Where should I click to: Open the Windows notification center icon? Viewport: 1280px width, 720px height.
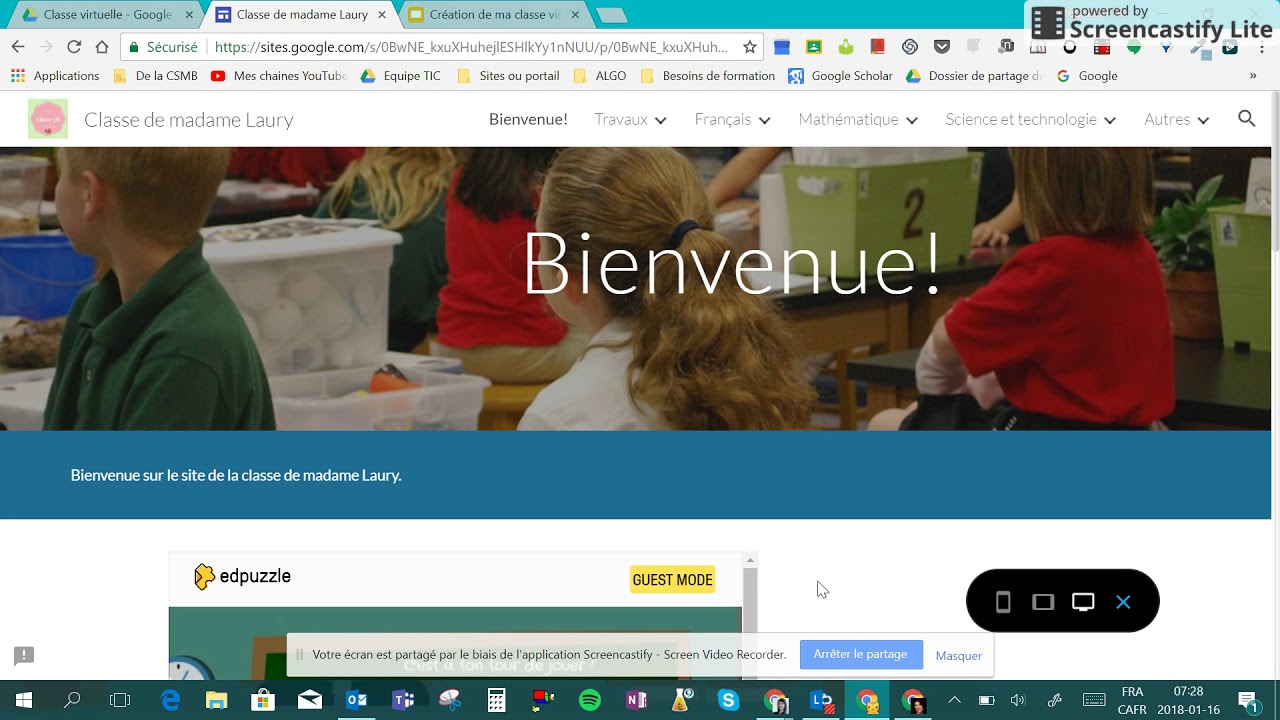[1247, 700]
